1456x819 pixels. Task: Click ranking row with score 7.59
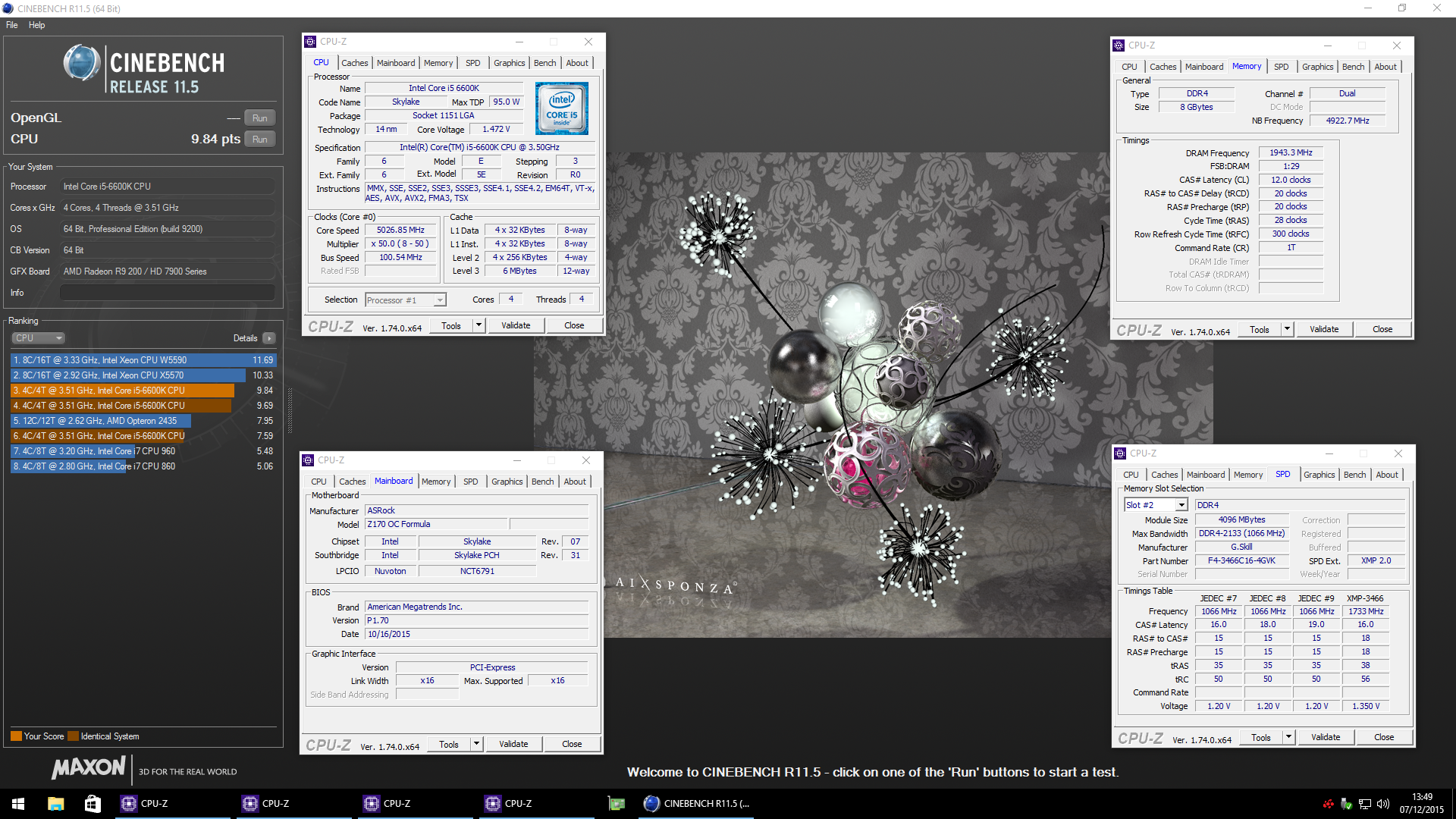click(x=143, y=436)
